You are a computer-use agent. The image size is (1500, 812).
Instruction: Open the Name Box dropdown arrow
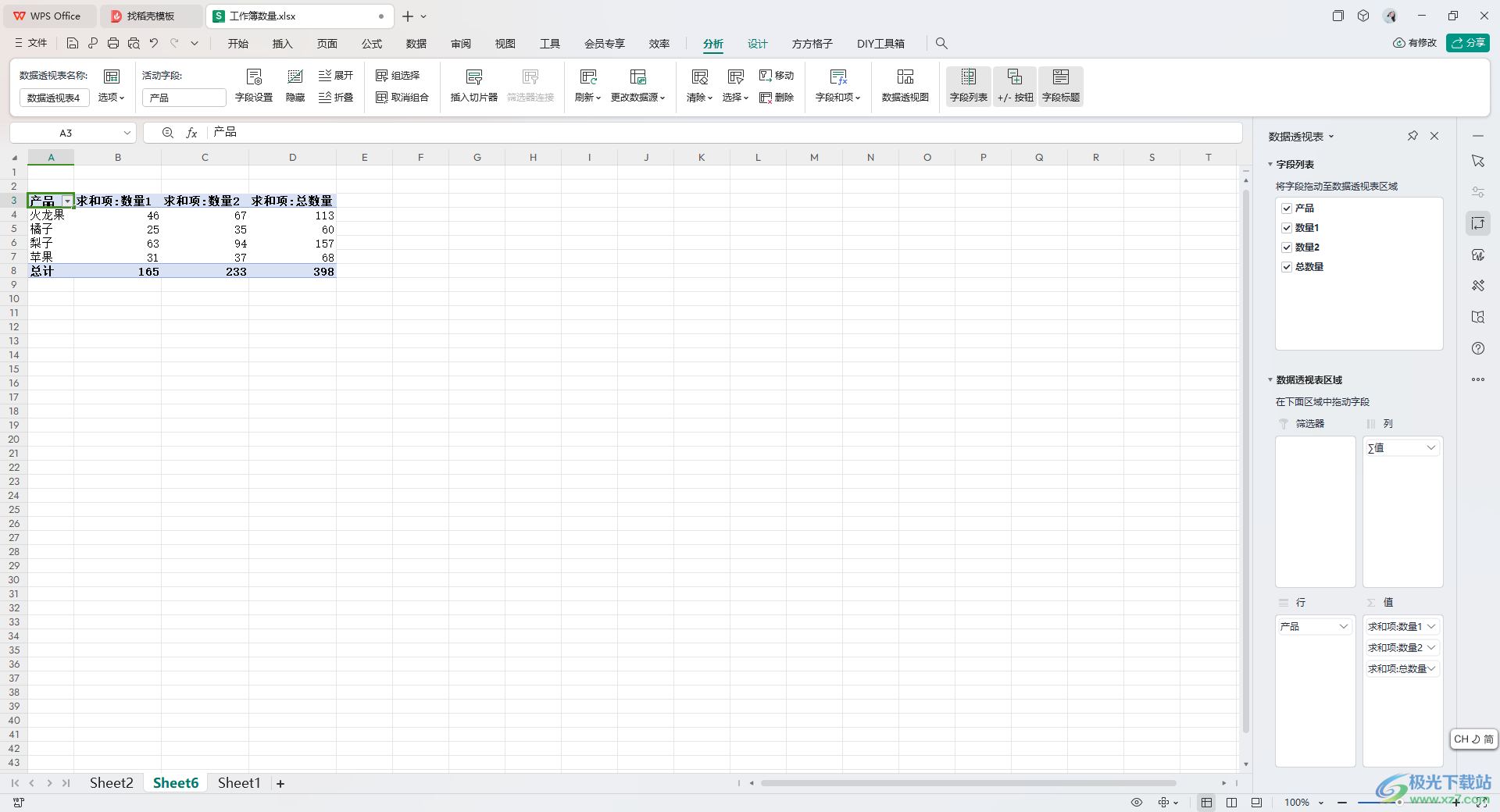click(x=127, y=133)
